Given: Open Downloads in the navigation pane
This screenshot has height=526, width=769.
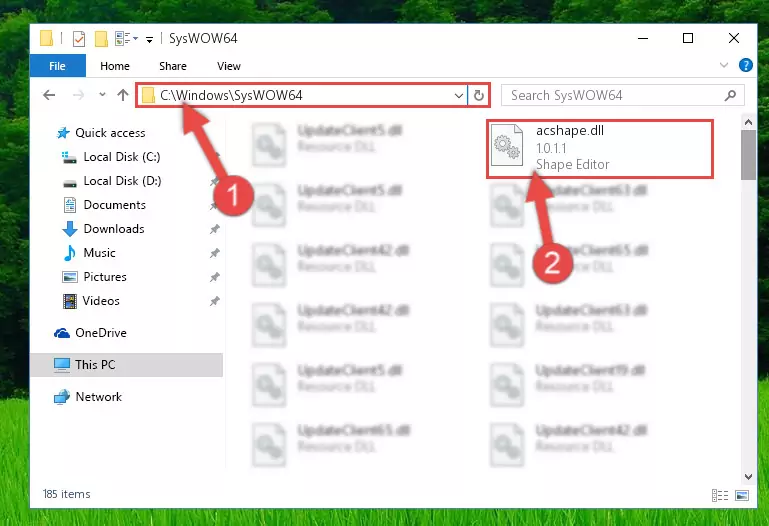Looking at the screenshot, I should (x=114, y=229).
